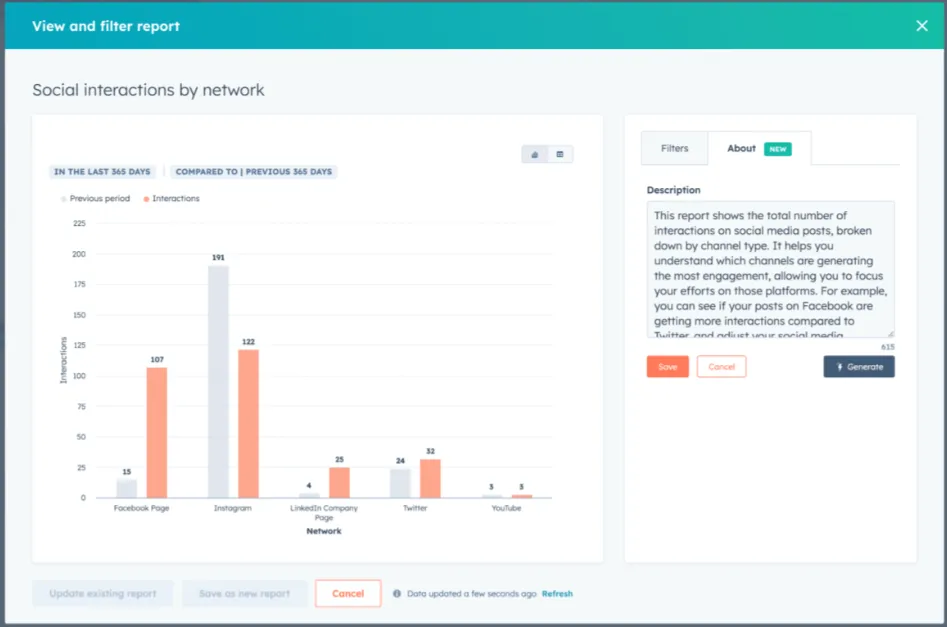
Task: Click the 615 character count
Action: click(x=887, y=347)
